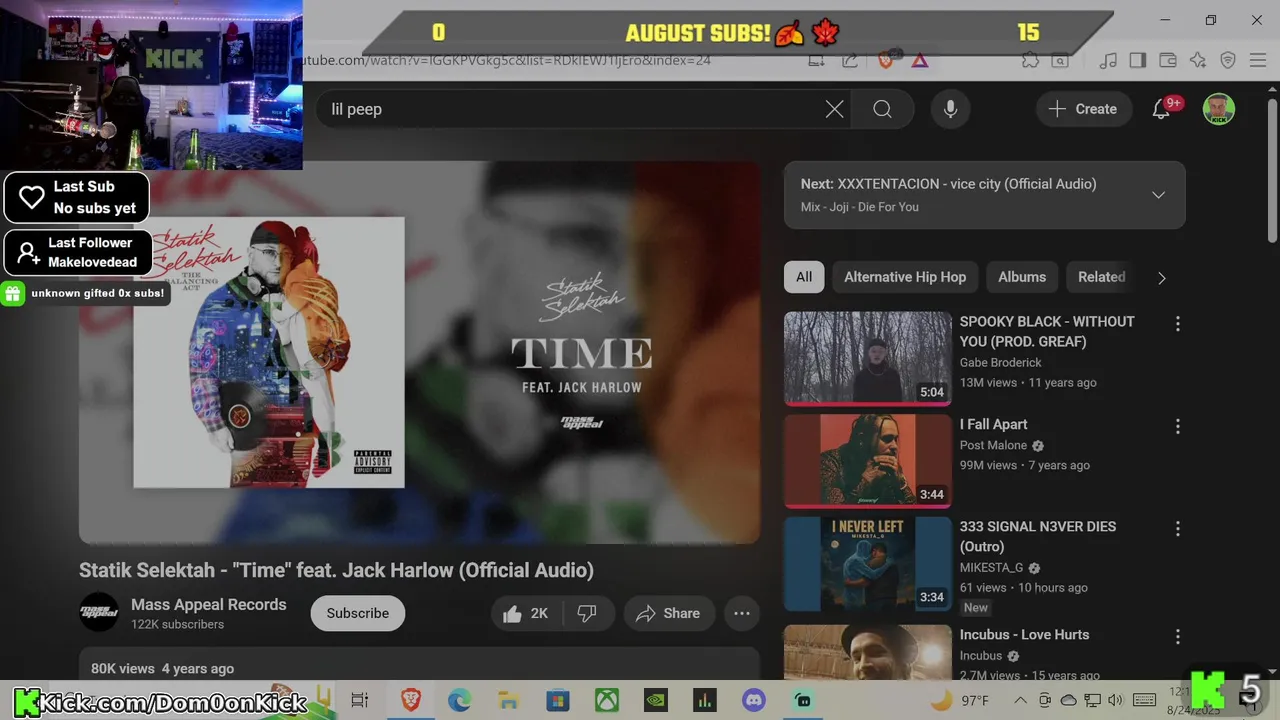The width and height of the screenshot is (1280, 720).
Task: Dislike the video with thumbs down
Action: (587, 613)
